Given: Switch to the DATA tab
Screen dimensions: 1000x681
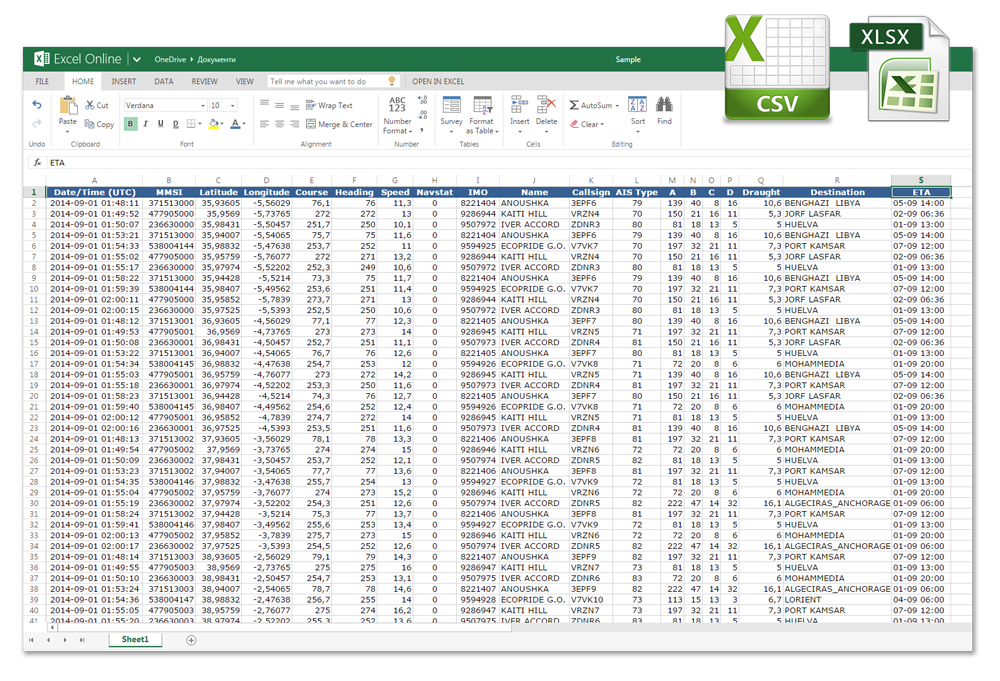Looking at the screenshot, I should pos(164,82).
